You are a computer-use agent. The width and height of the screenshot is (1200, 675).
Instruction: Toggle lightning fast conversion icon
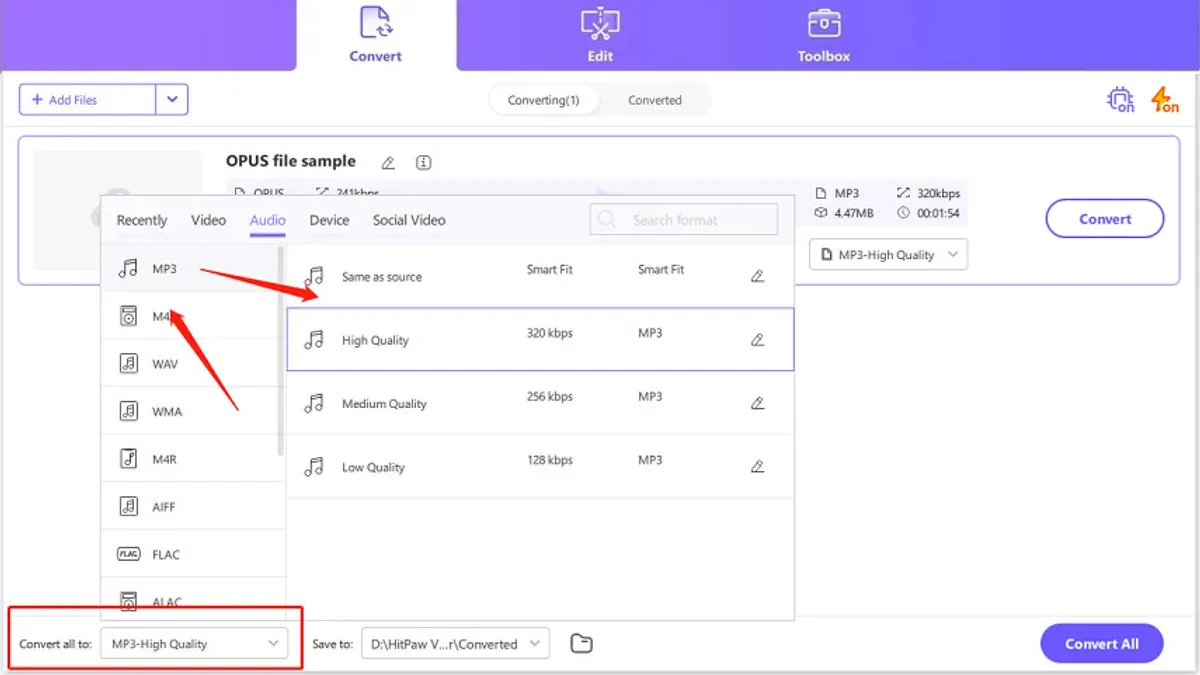(1164, 100)
